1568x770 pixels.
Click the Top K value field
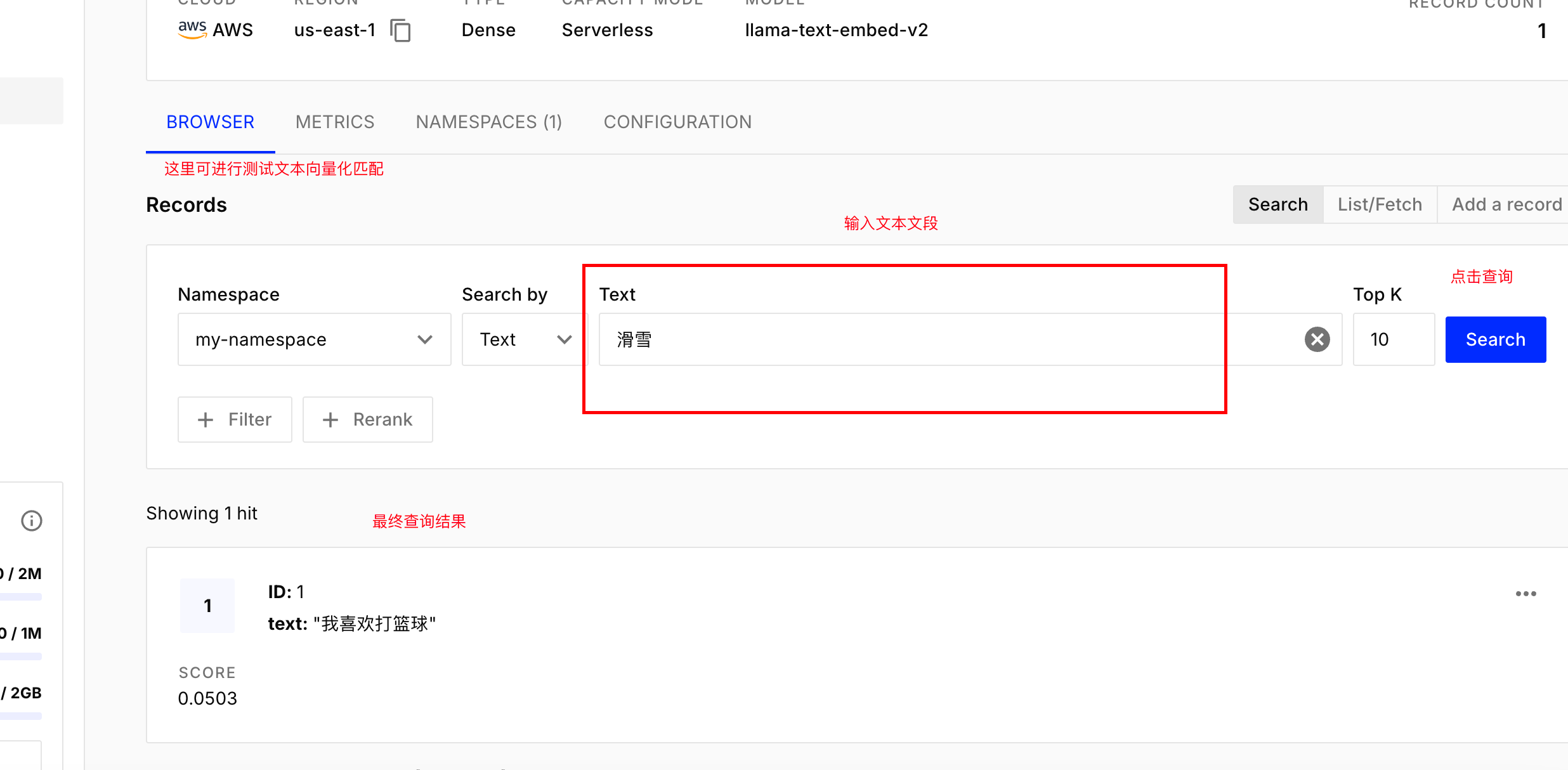click(1394, 339)
